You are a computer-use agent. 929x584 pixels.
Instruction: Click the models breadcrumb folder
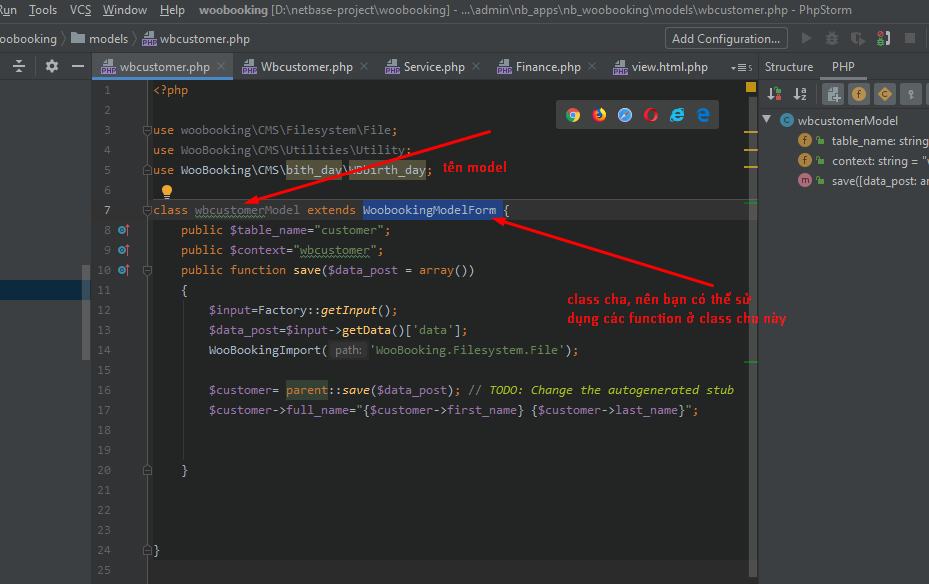pos(108,39)
